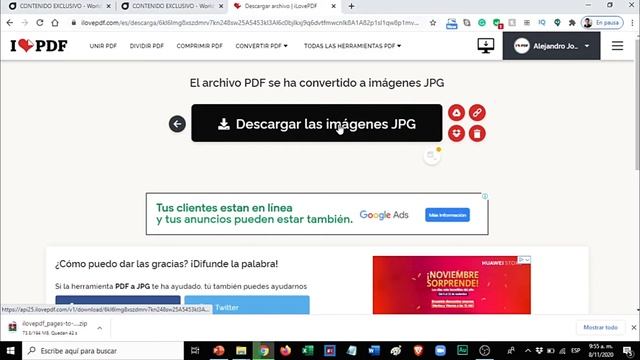Open the iLovePDF desktop app icon

point(486,46)
